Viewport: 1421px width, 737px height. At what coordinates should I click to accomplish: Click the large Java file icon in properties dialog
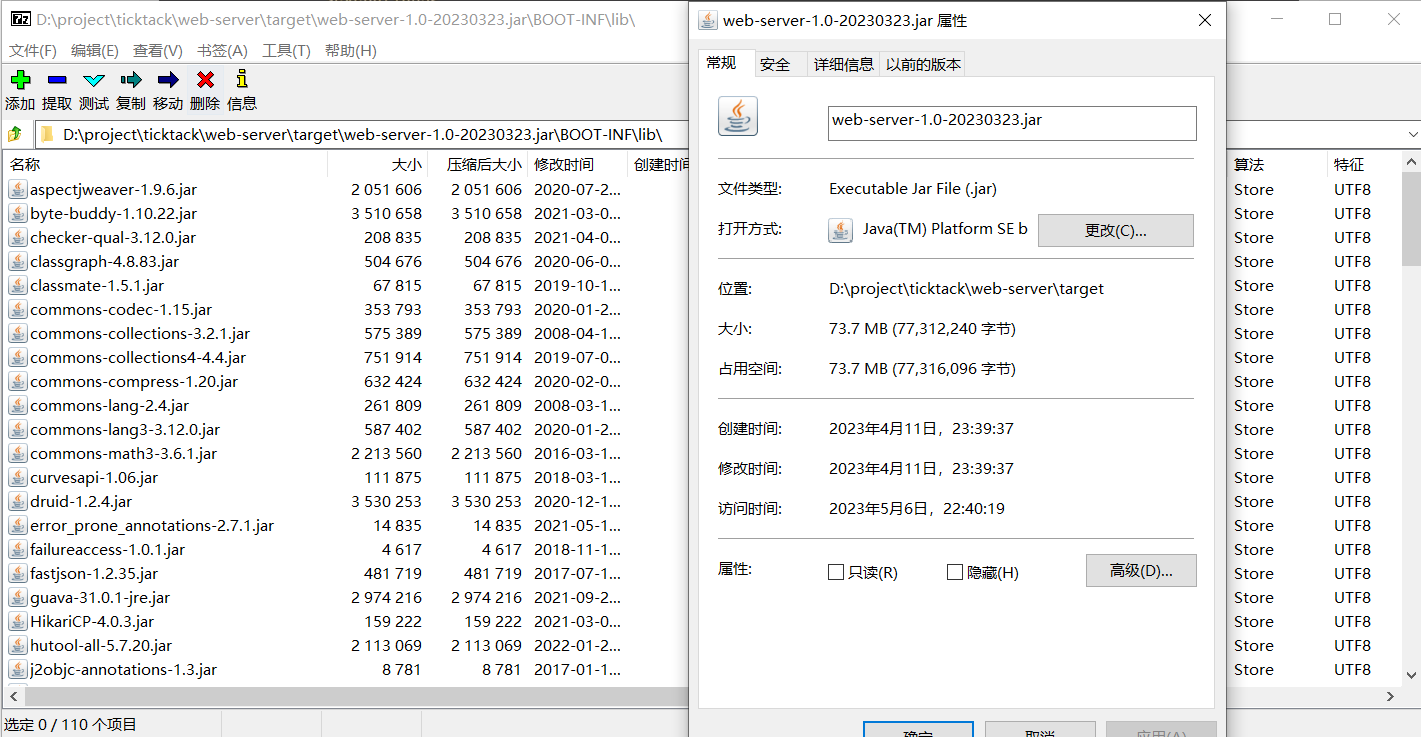point(738,116)
